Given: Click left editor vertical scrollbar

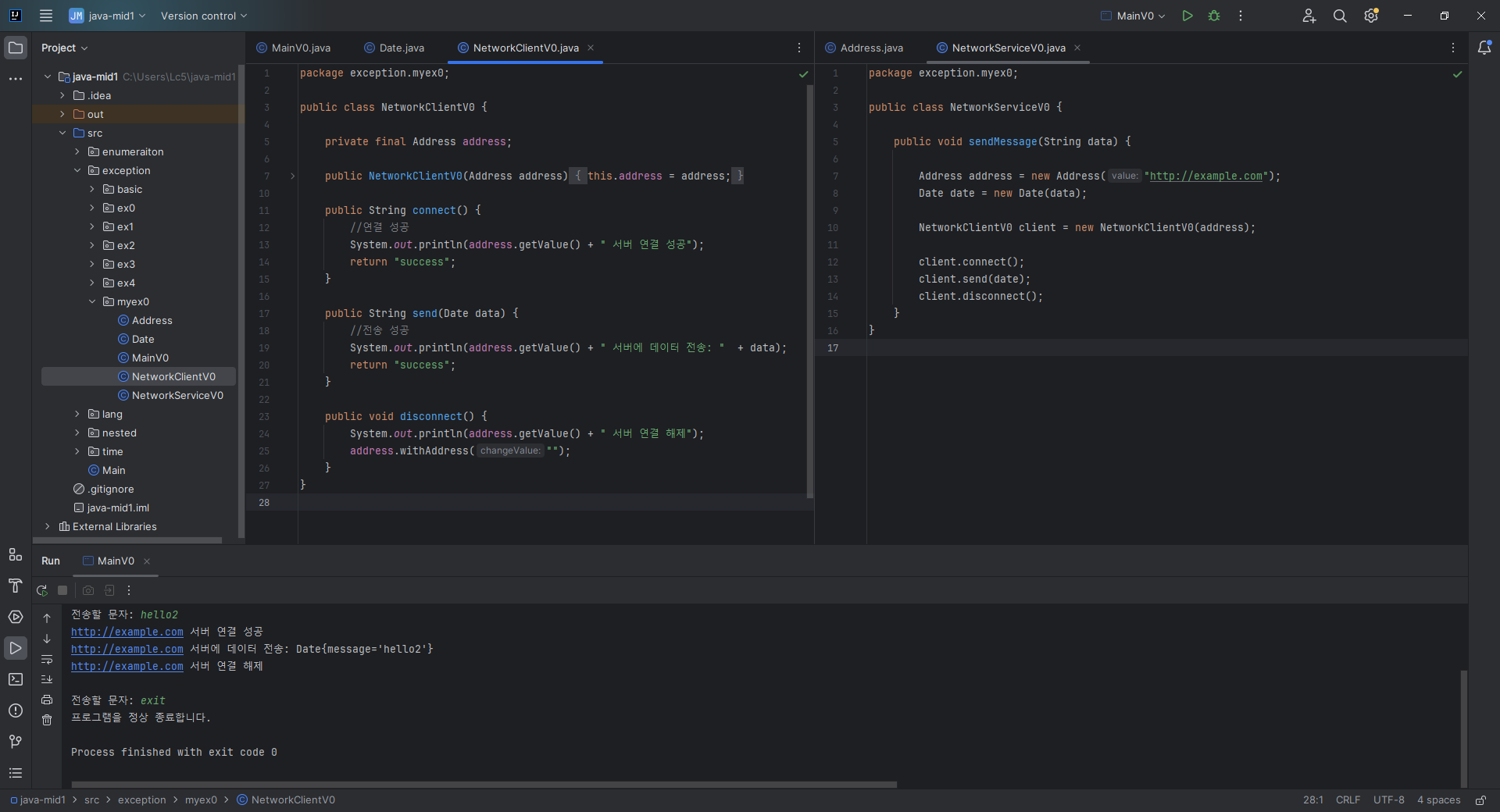Looking at the screenshot, I should coord(810,292).
